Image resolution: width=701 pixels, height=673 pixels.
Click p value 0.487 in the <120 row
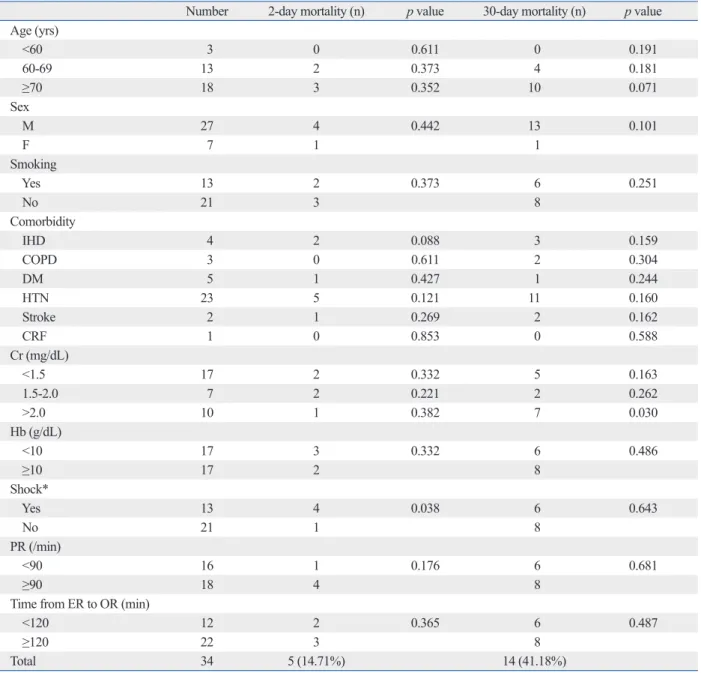(x=643, y=623)
